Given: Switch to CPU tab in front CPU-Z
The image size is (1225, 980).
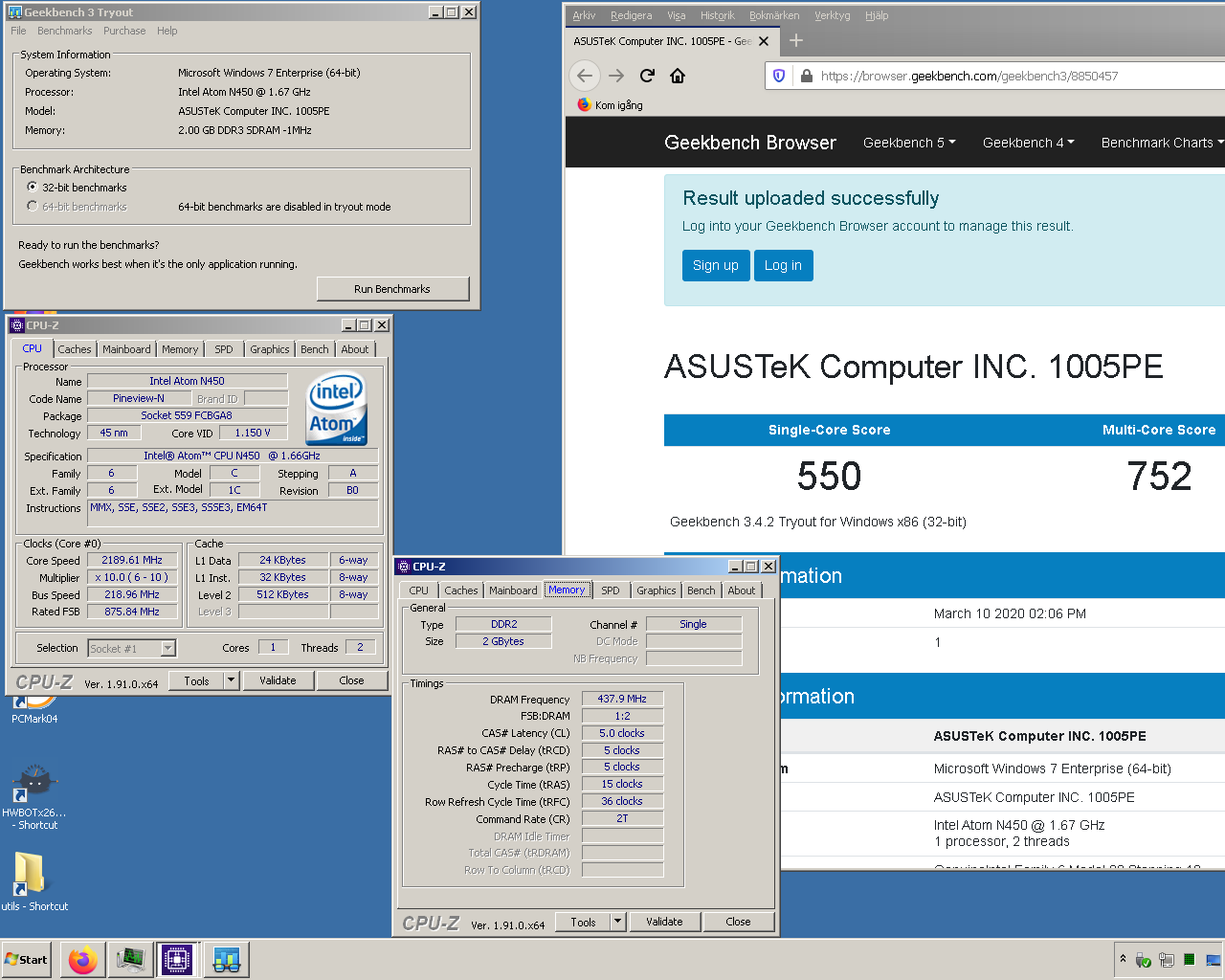Looking at the screenshot, I should (418, 590).
